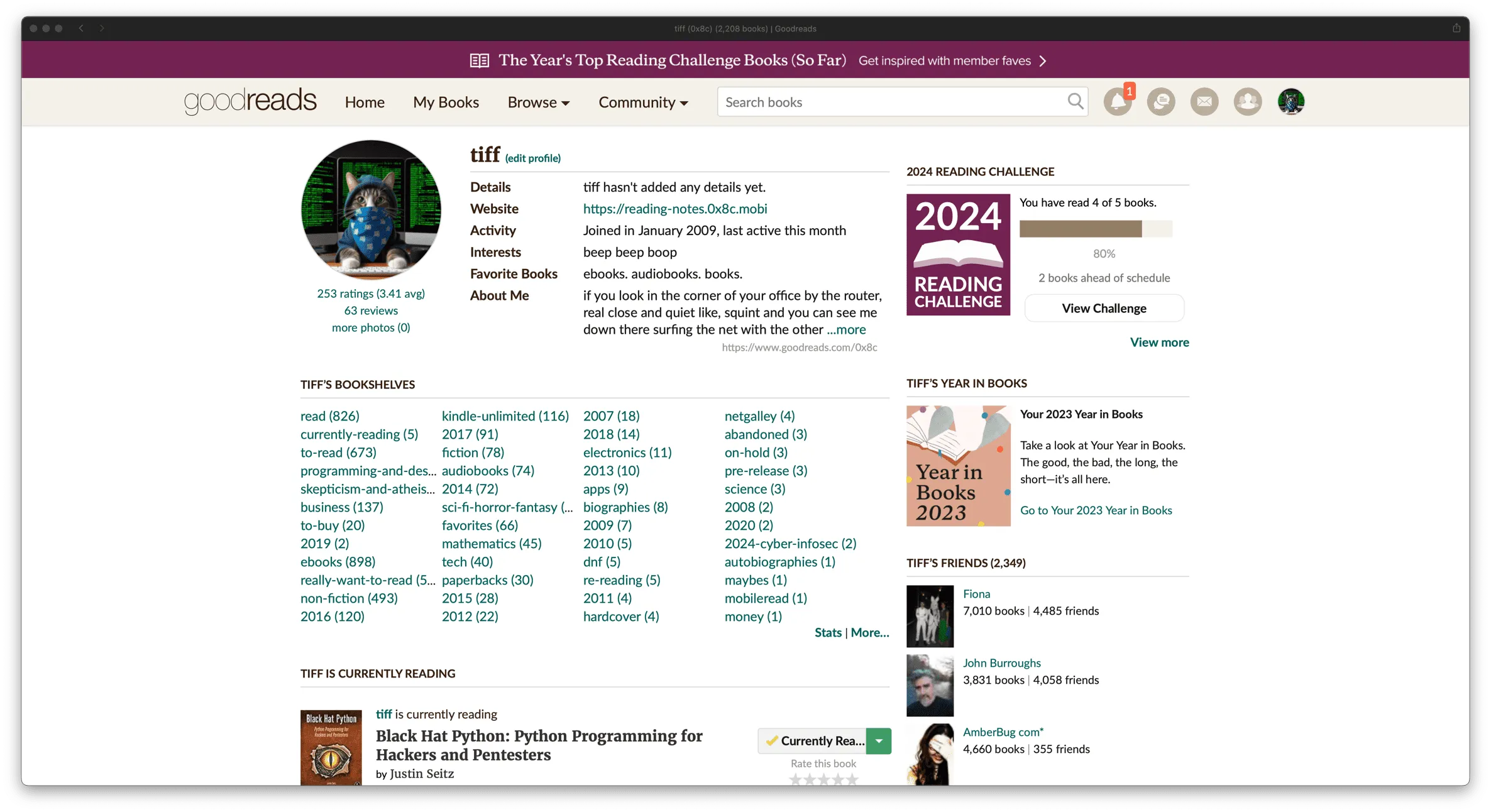Image resolution: width=1491 pixels, height=812 pixels.
Task: Open the profile avatar menu in header
Action: (x=1291, y=101)
